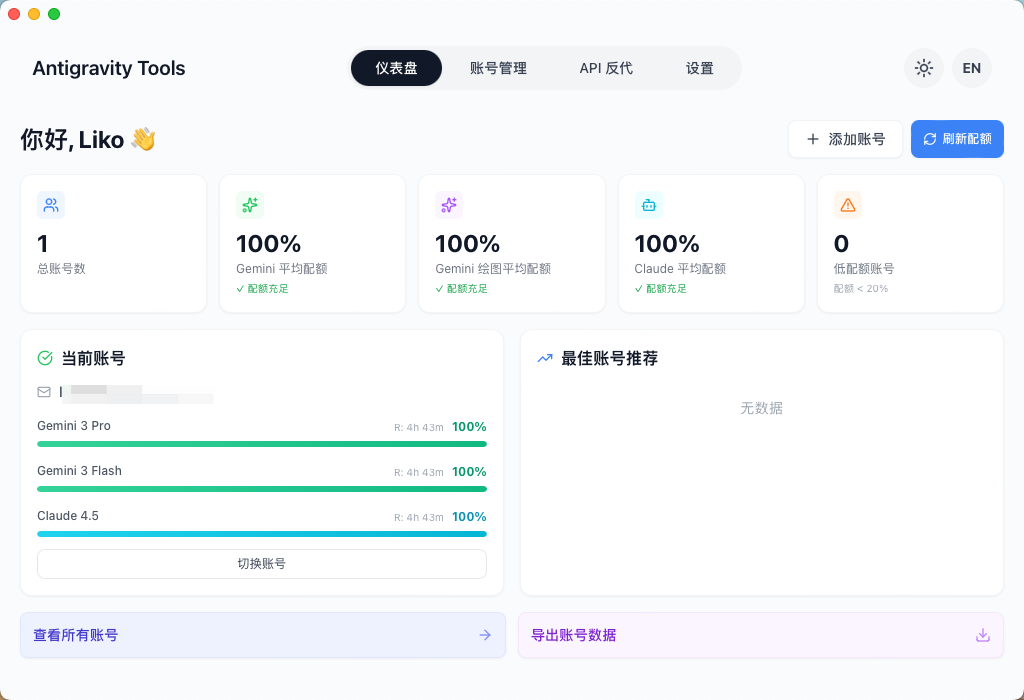The width and height of the screenshot is (1024, 700).
Task: Click the warning triangle icon on 低配额账号 card
Action: click(x=848, y=205)
